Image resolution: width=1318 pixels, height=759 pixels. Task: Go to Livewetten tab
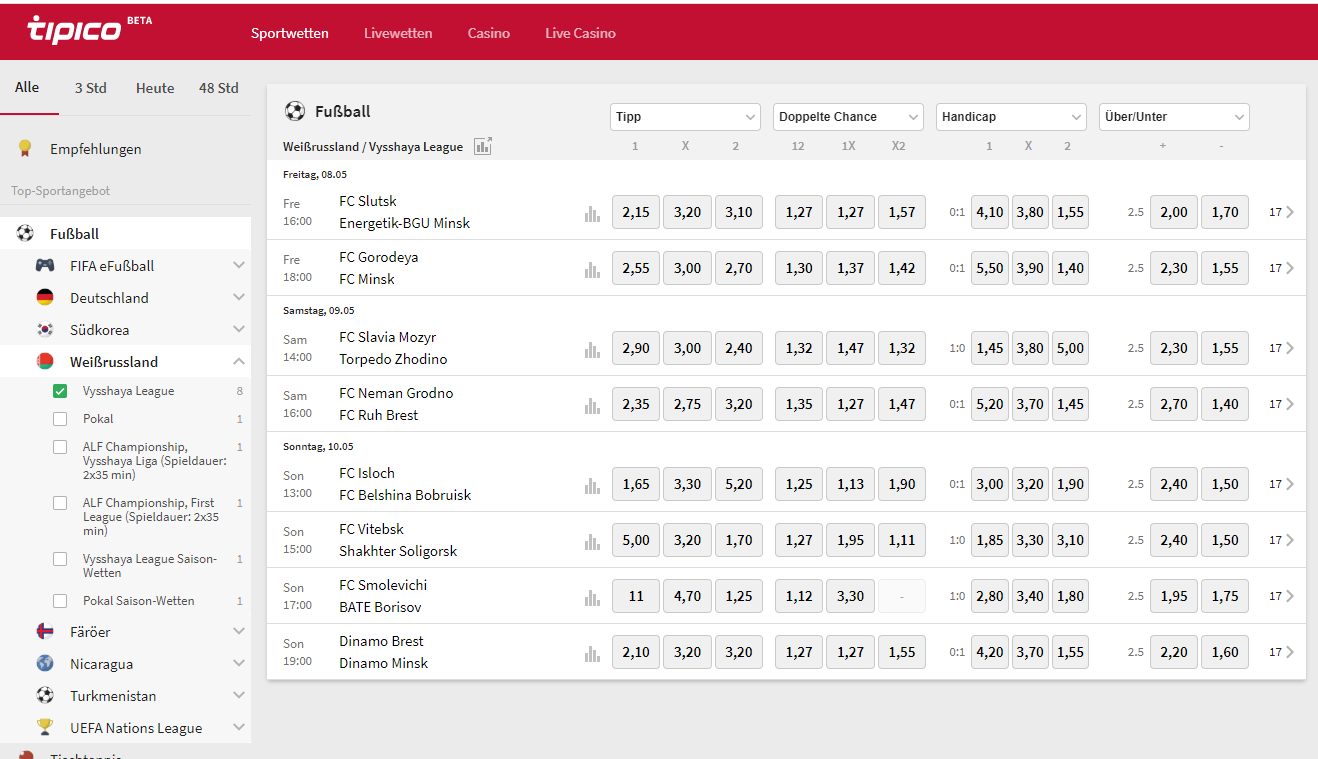[398, 33]
